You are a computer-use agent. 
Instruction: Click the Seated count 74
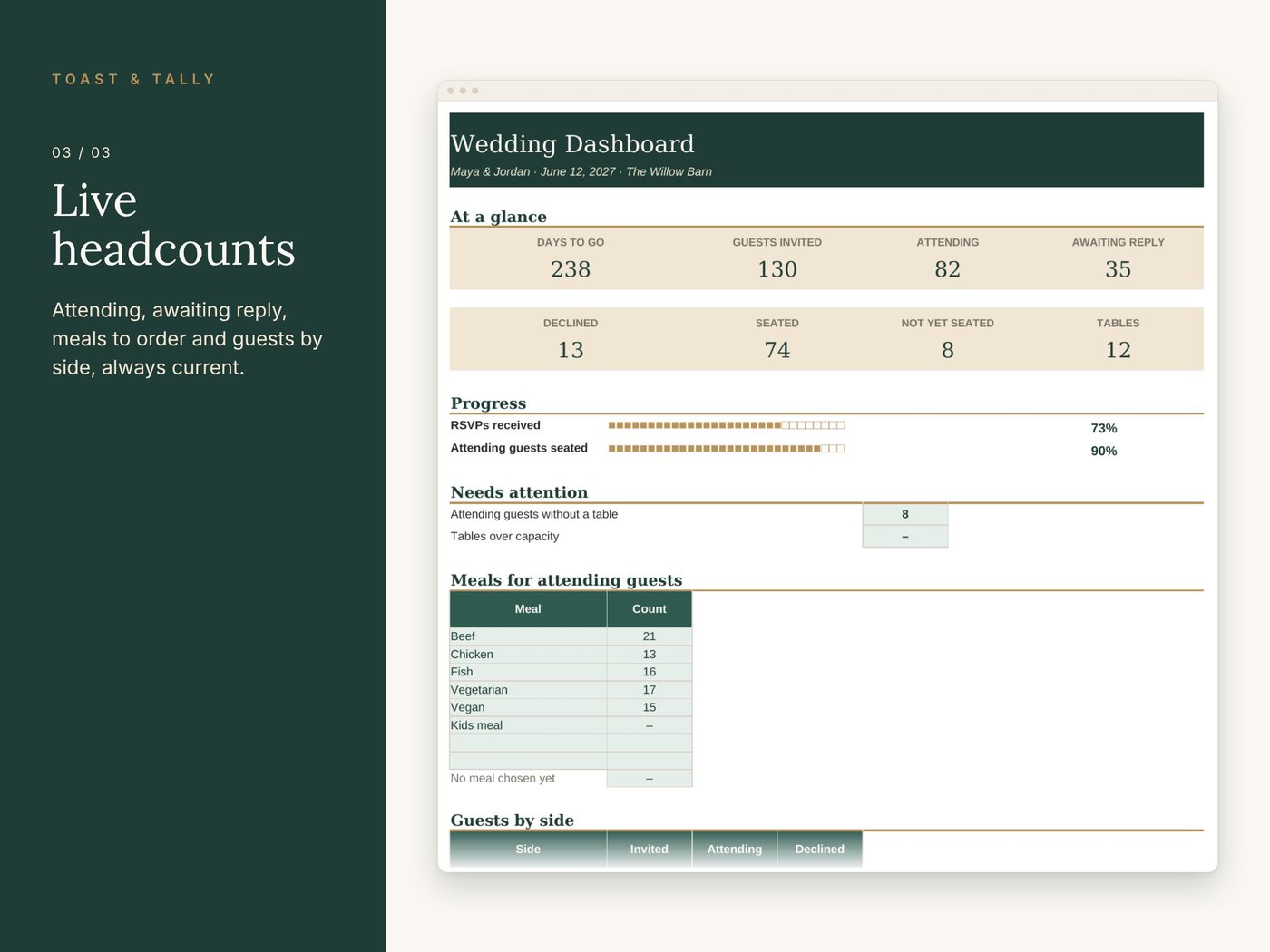[x=777, y=350]
